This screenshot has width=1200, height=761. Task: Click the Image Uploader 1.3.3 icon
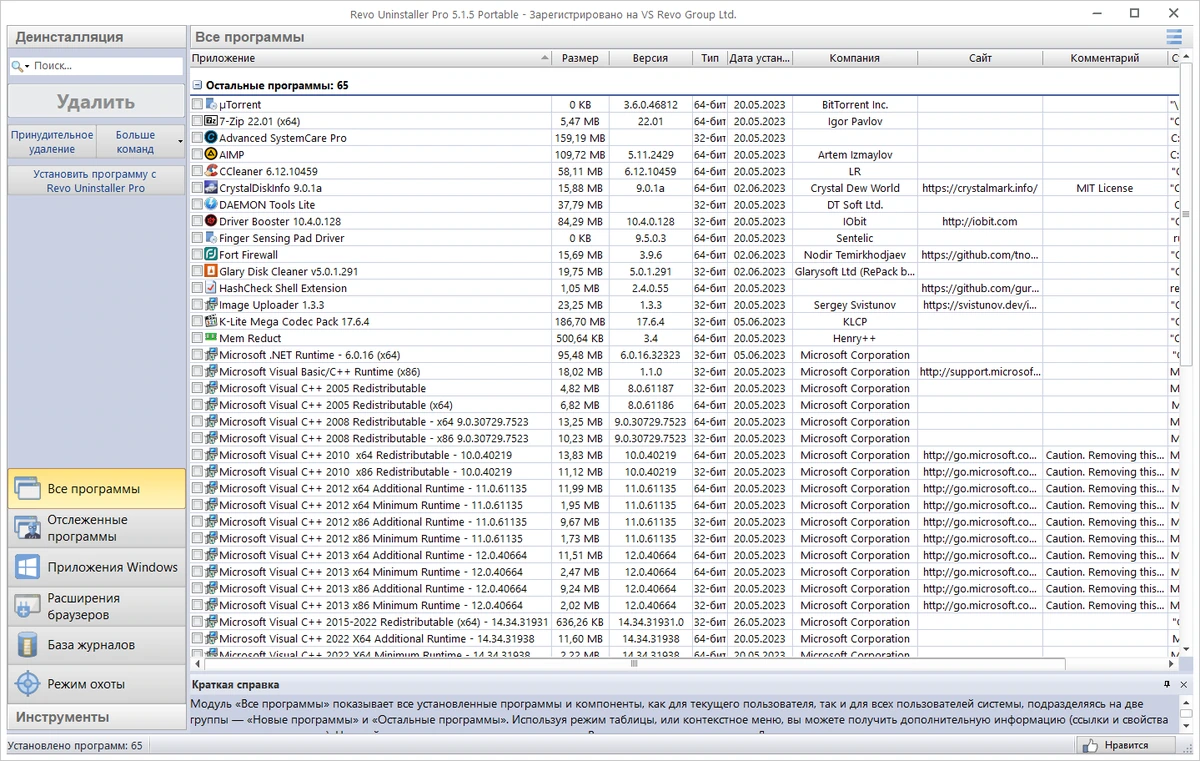(x=211, y=305)
